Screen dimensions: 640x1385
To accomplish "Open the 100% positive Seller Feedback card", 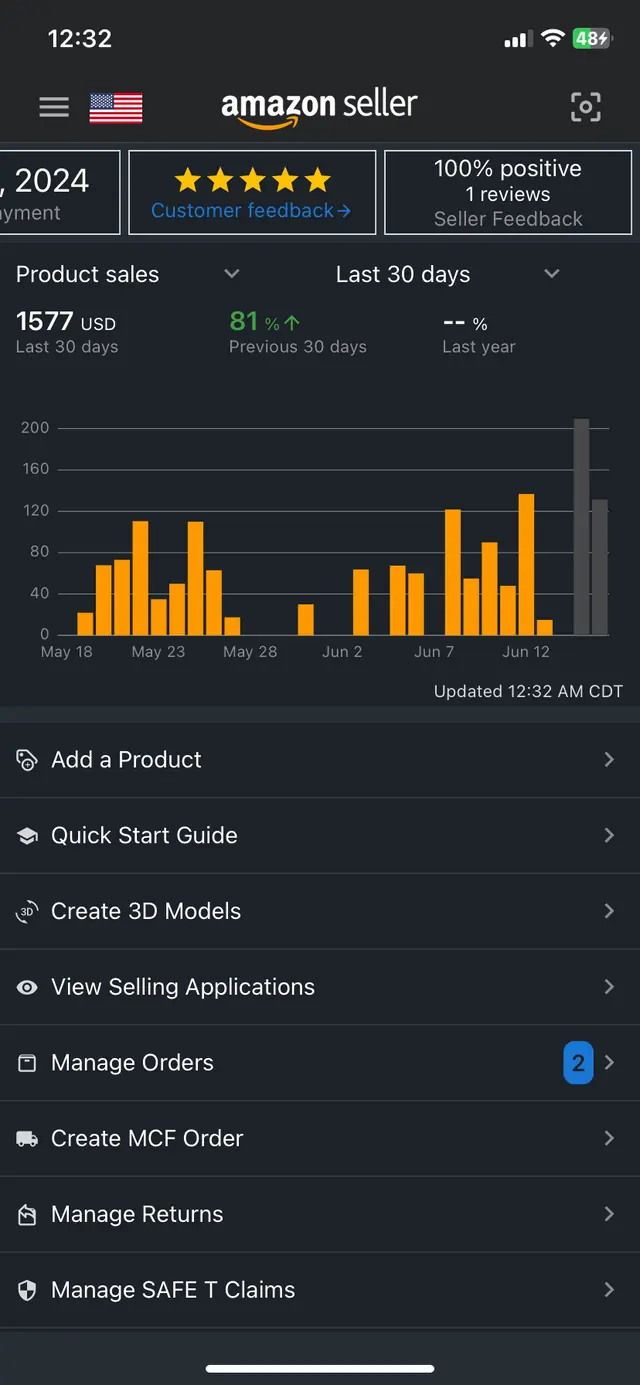I will 508,193.
